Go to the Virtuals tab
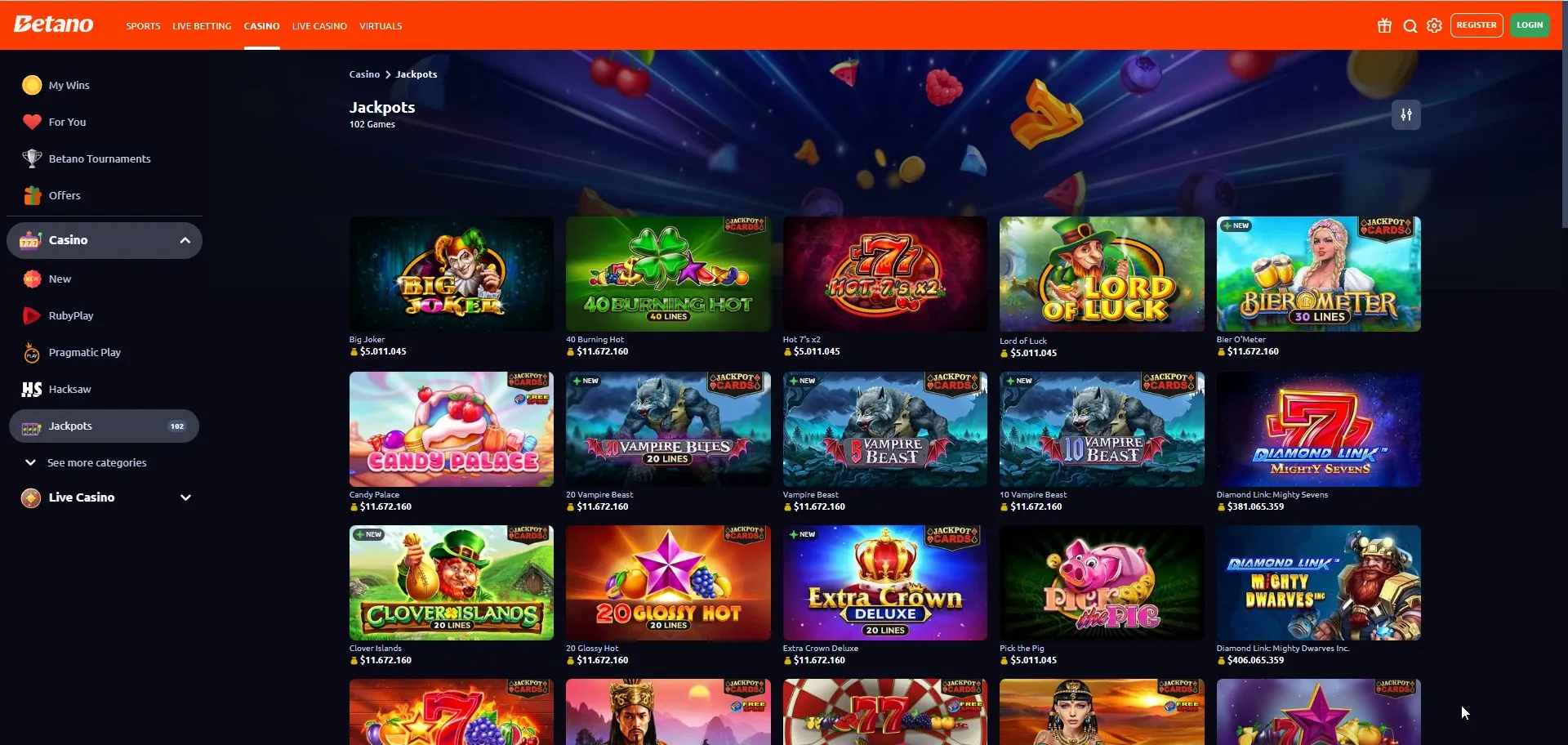1568x745 pixels. 381,26
